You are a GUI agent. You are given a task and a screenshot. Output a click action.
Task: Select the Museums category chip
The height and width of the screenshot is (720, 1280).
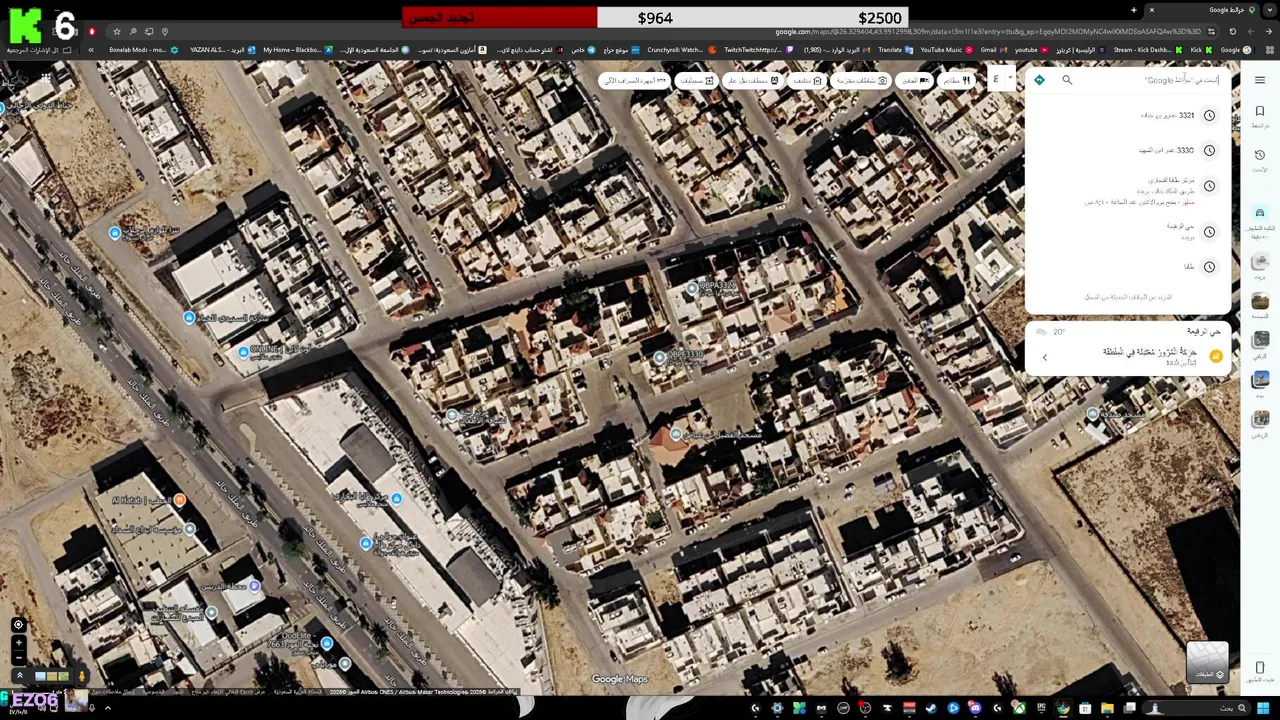pos(806,80)
